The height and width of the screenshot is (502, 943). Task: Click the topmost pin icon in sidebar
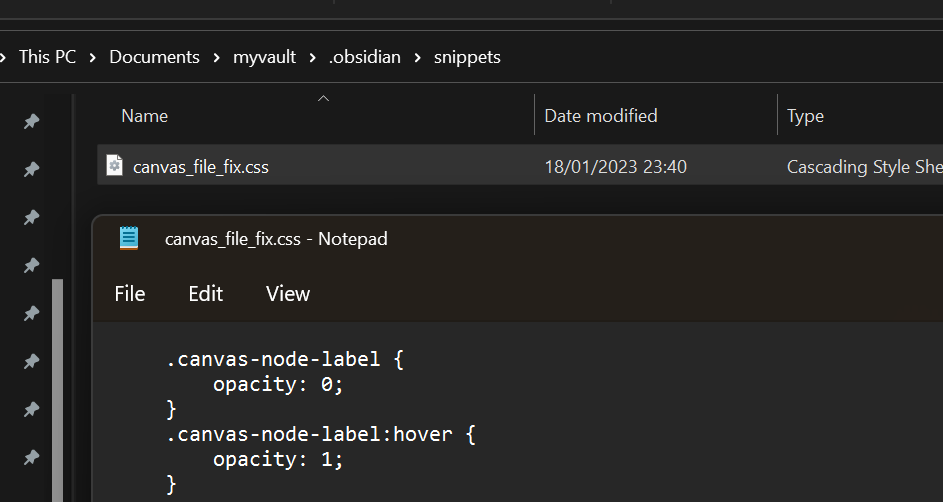point(31,121)
